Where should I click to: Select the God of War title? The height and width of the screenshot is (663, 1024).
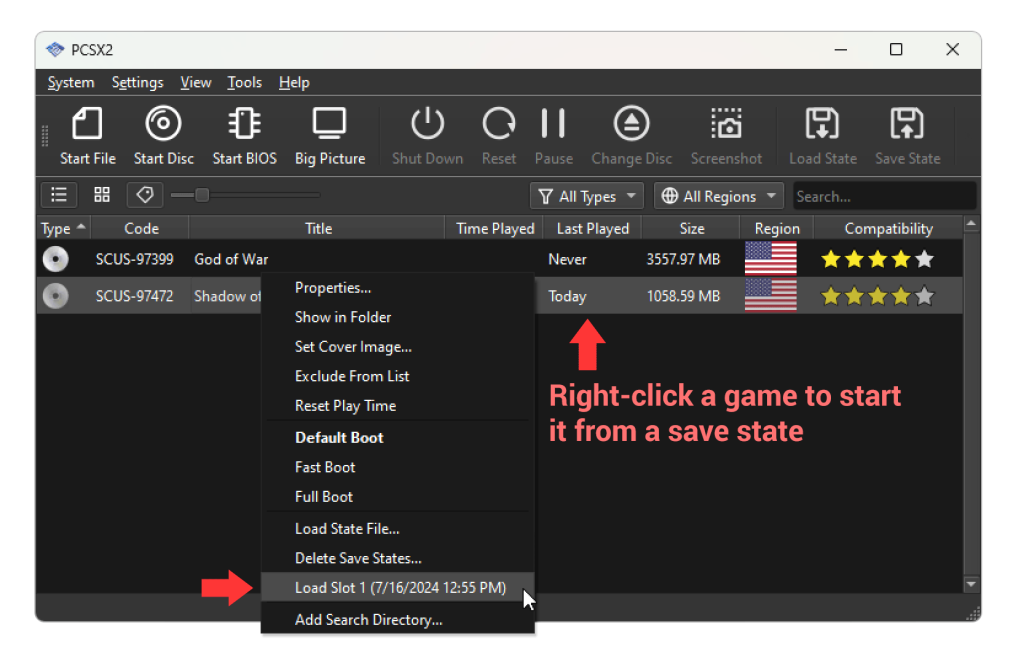(231, 259)
